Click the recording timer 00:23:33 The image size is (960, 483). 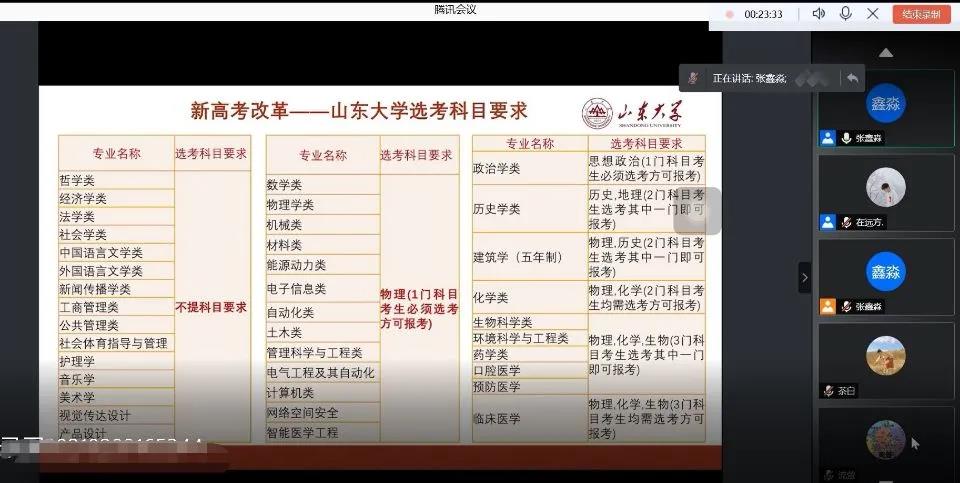tap(764, 15)
